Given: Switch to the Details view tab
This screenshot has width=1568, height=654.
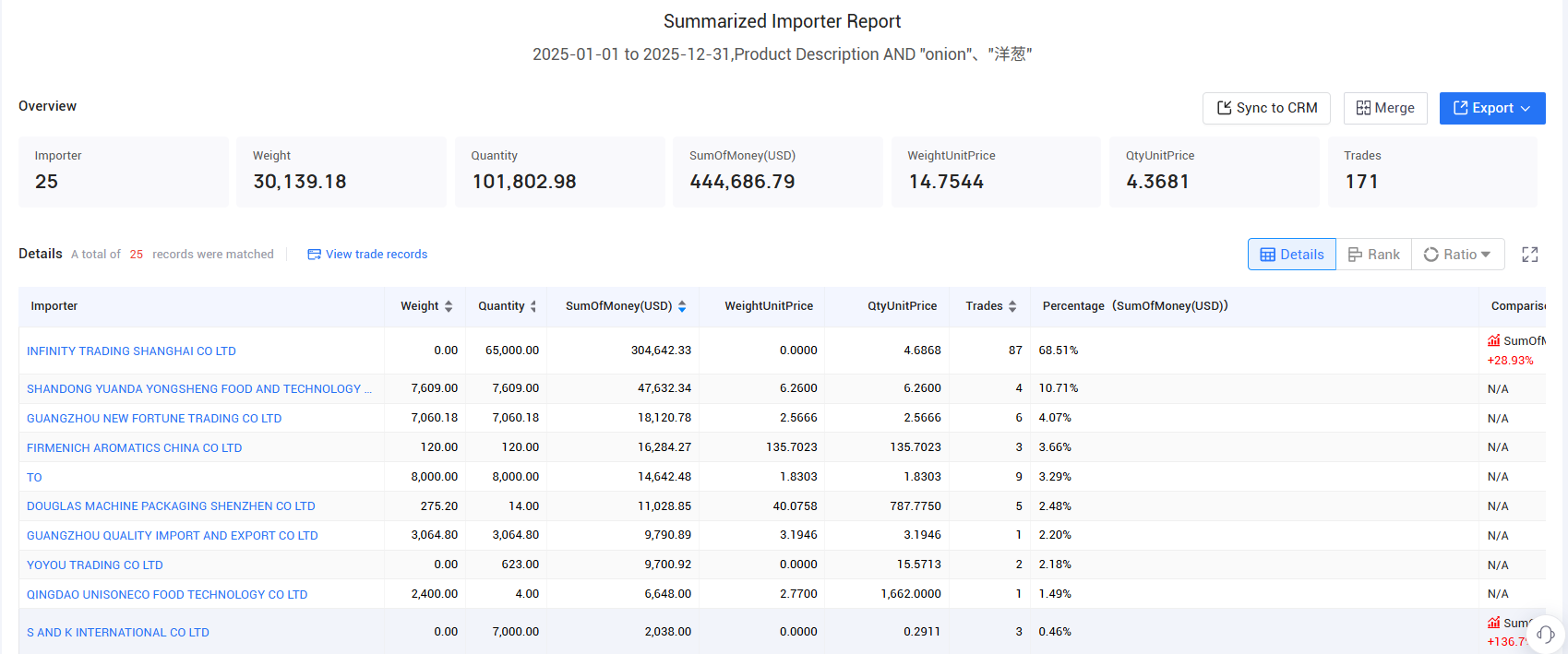Looking at the screenshot, I should click(x=1292, y=255).
